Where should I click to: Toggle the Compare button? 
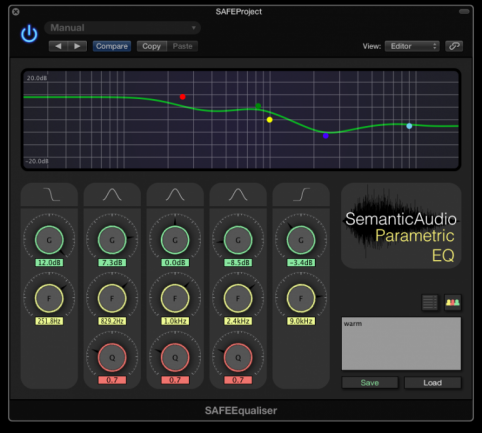coord(112,46)
